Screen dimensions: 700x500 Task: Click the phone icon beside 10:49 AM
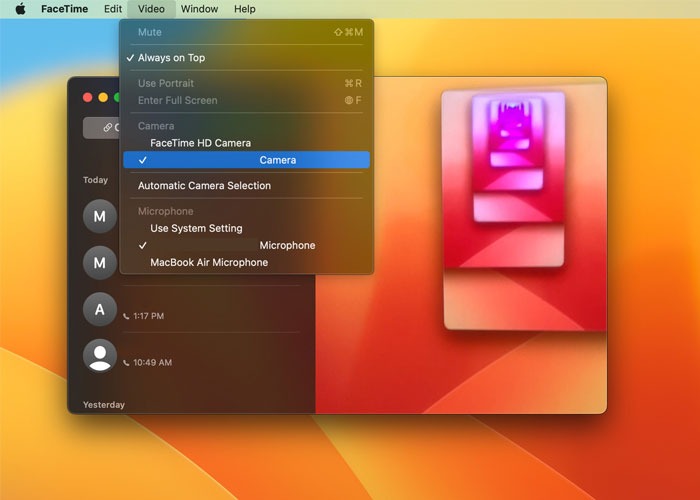point(126,362)
